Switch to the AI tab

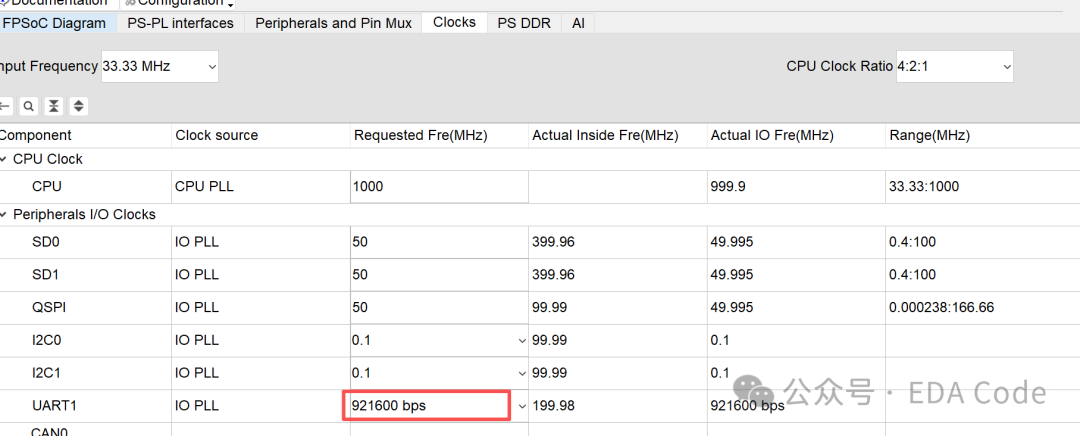[x=578, y=23]
